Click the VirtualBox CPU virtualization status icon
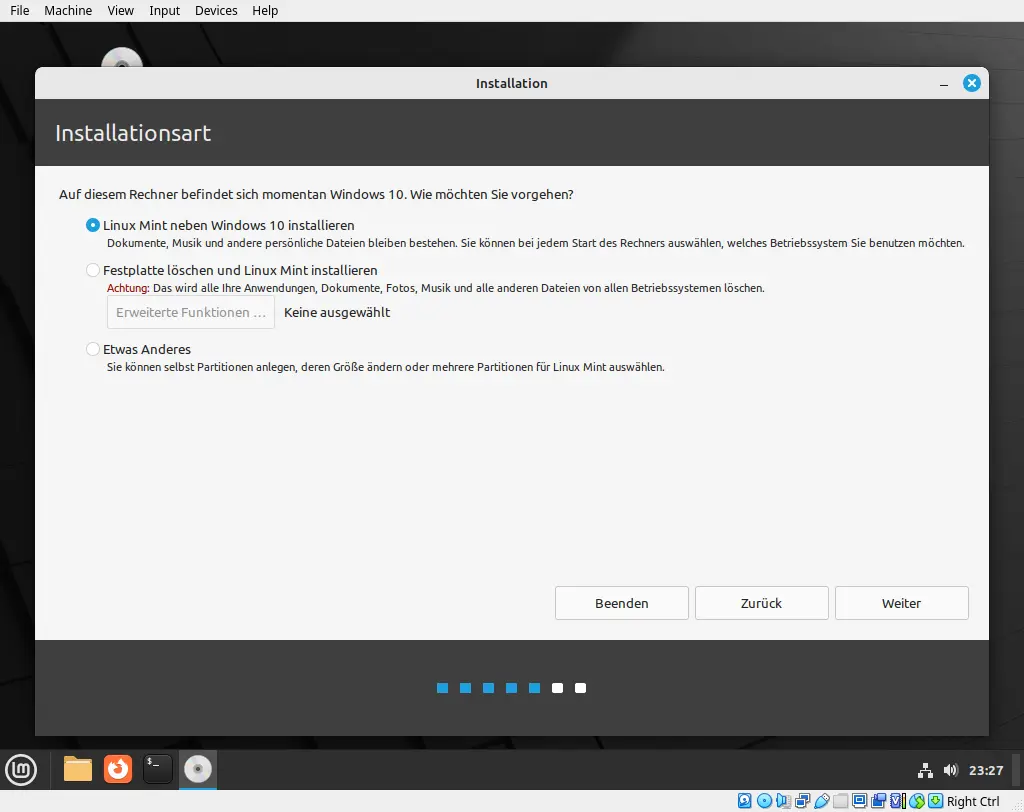 pyautogui.click(x=898, y=801)
